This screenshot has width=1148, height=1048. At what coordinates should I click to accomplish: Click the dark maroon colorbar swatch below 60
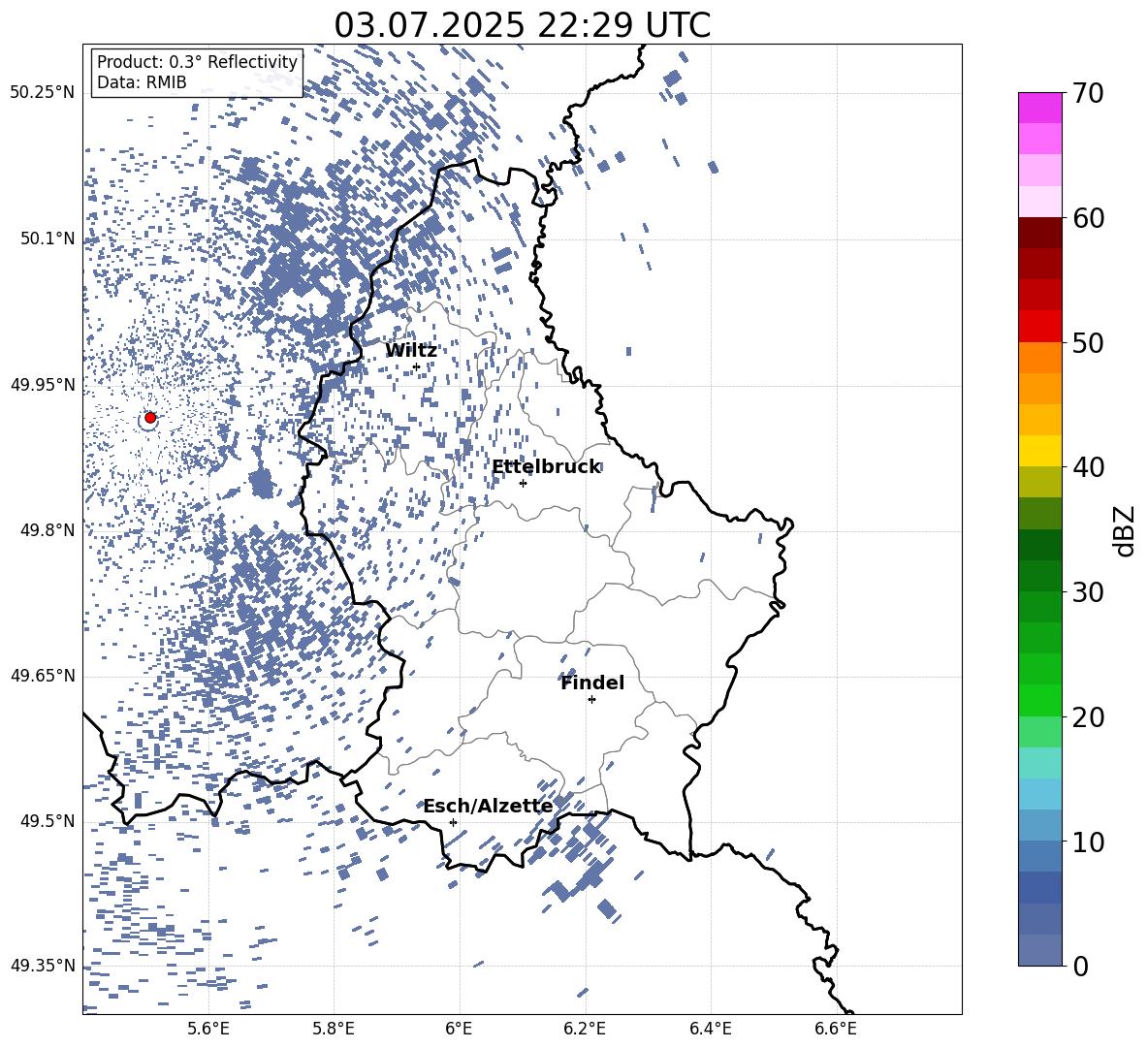(1040, 233)
